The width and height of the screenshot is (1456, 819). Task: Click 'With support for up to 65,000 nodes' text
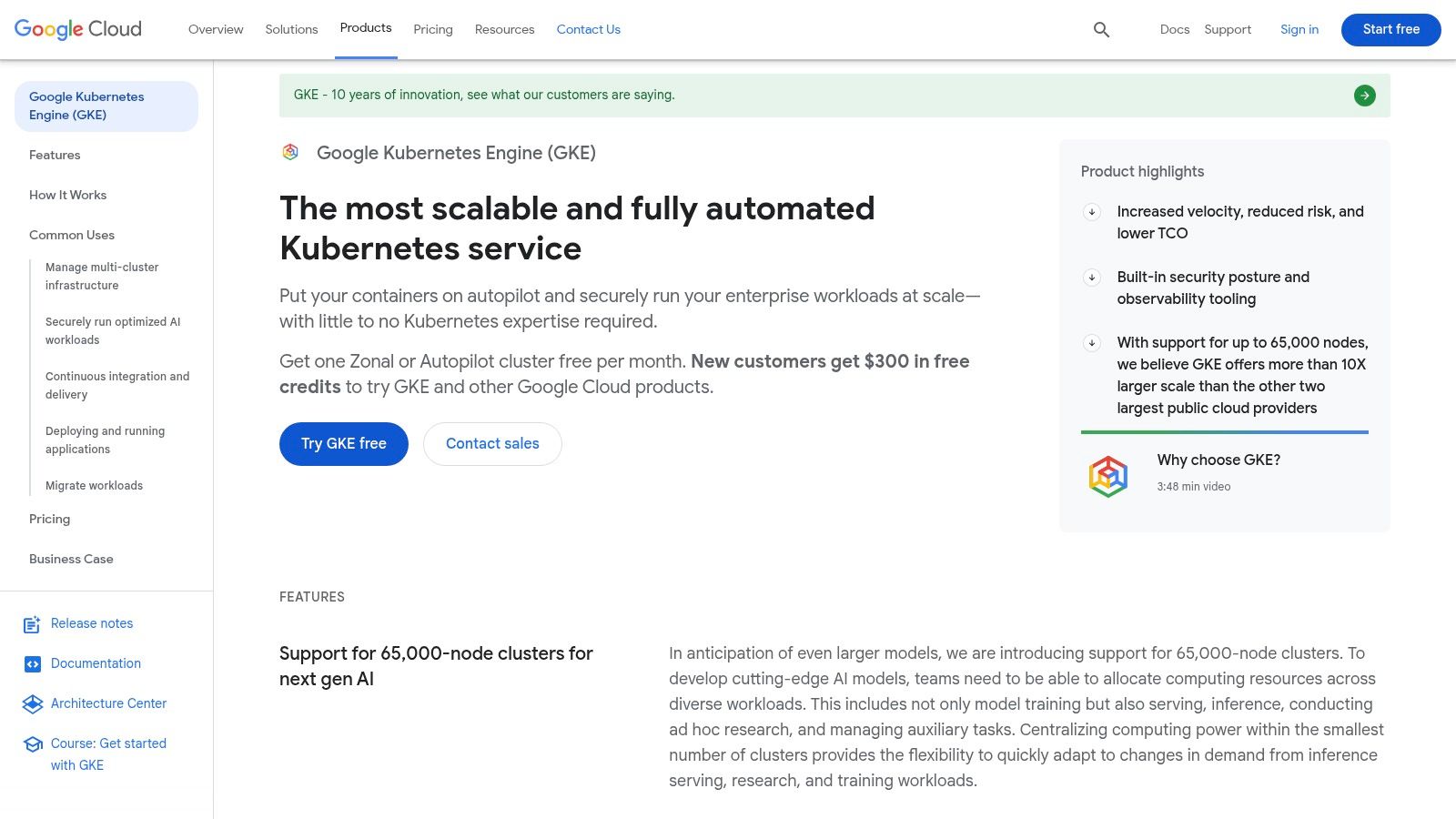click(x=1242, y=376)
